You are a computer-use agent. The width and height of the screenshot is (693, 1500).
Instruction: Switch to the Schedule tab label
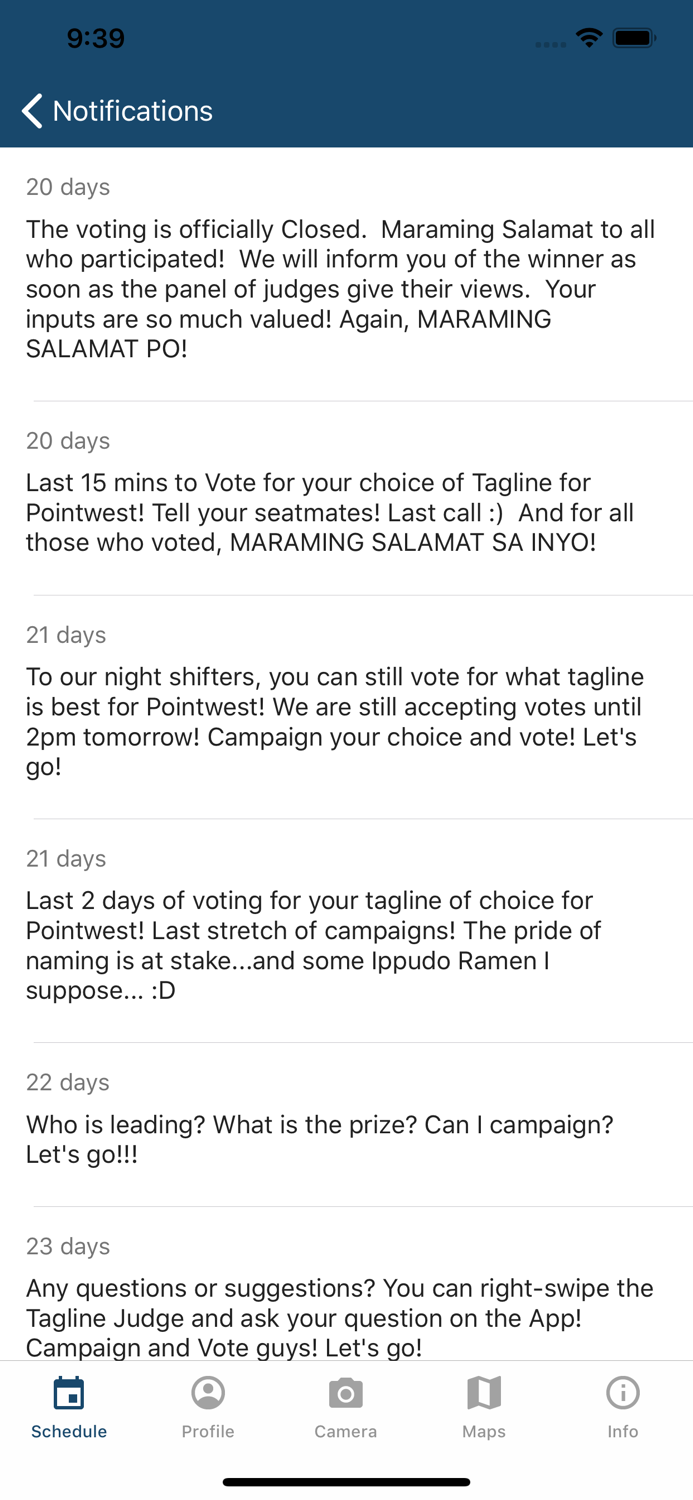[69, 1432]
